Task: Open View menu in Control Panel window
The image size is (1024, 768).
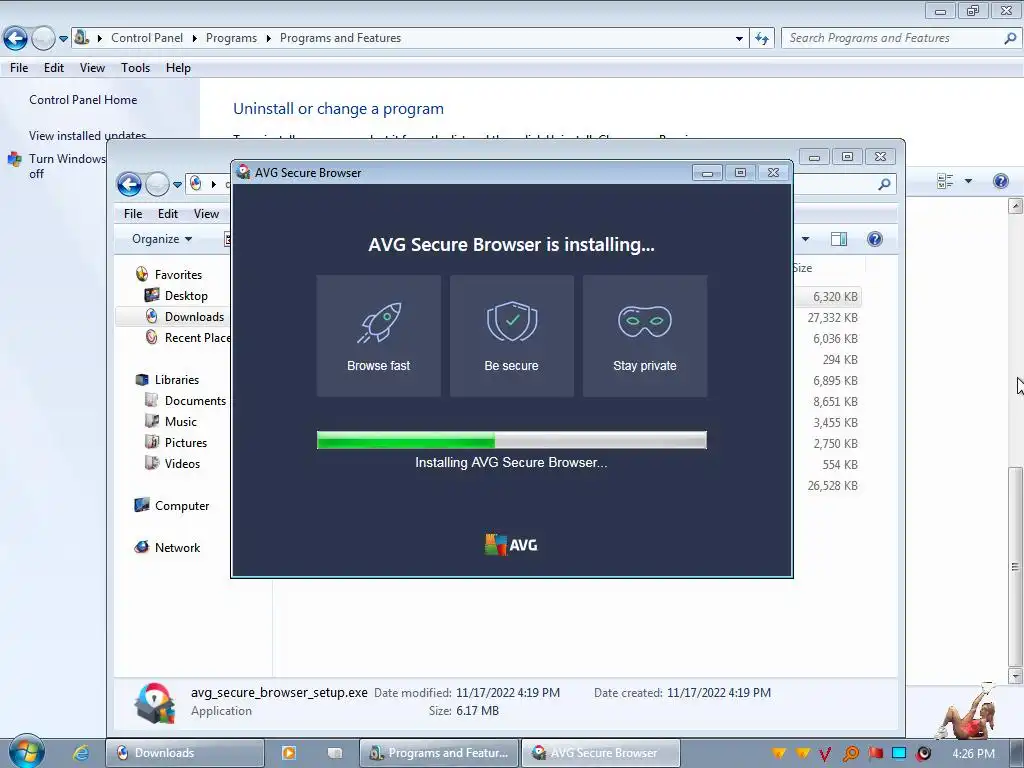Action: [92, 68]
